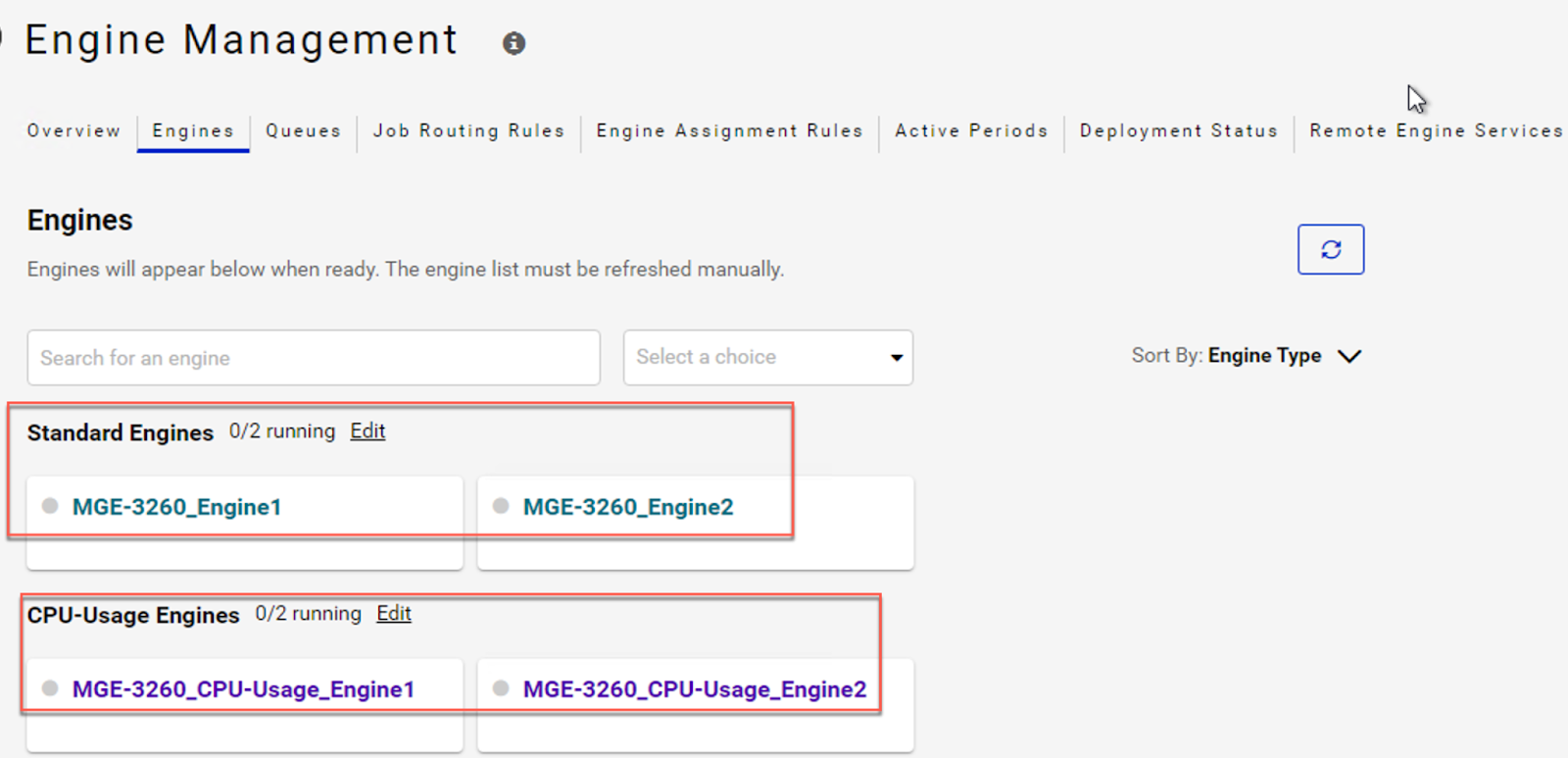Screen dimensions: 1568x758
Task: Open Job Routing Rules tab
Action: (468, 130)
